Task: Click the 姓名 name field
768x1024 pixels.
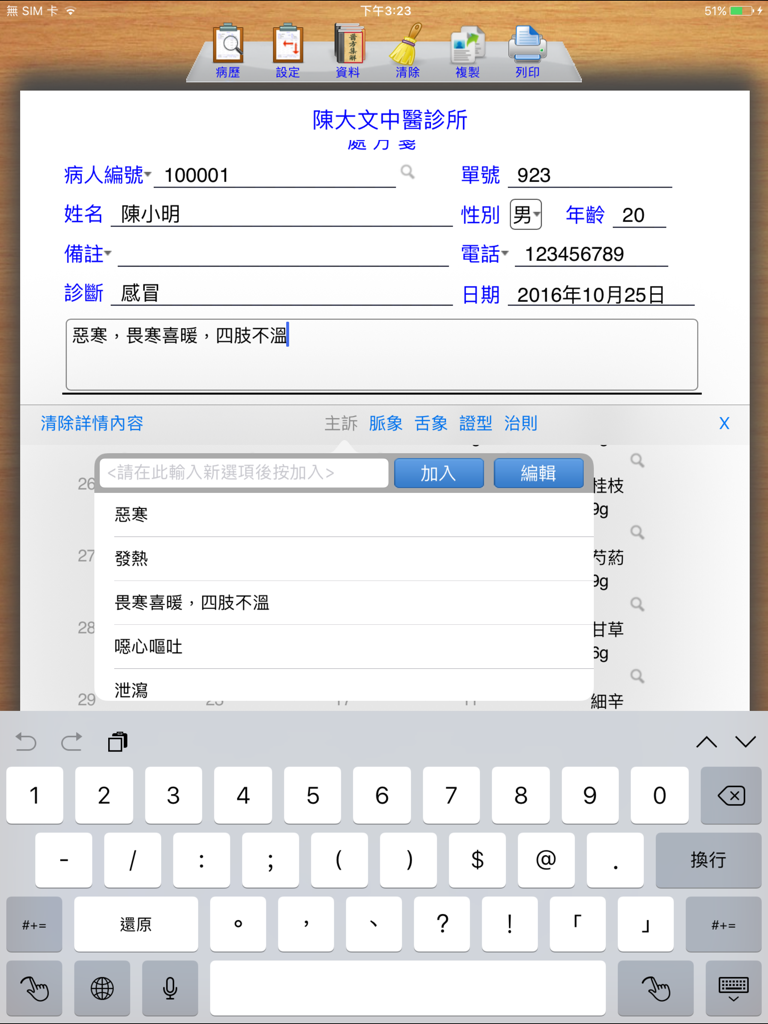Action: [x=281, y=214]
